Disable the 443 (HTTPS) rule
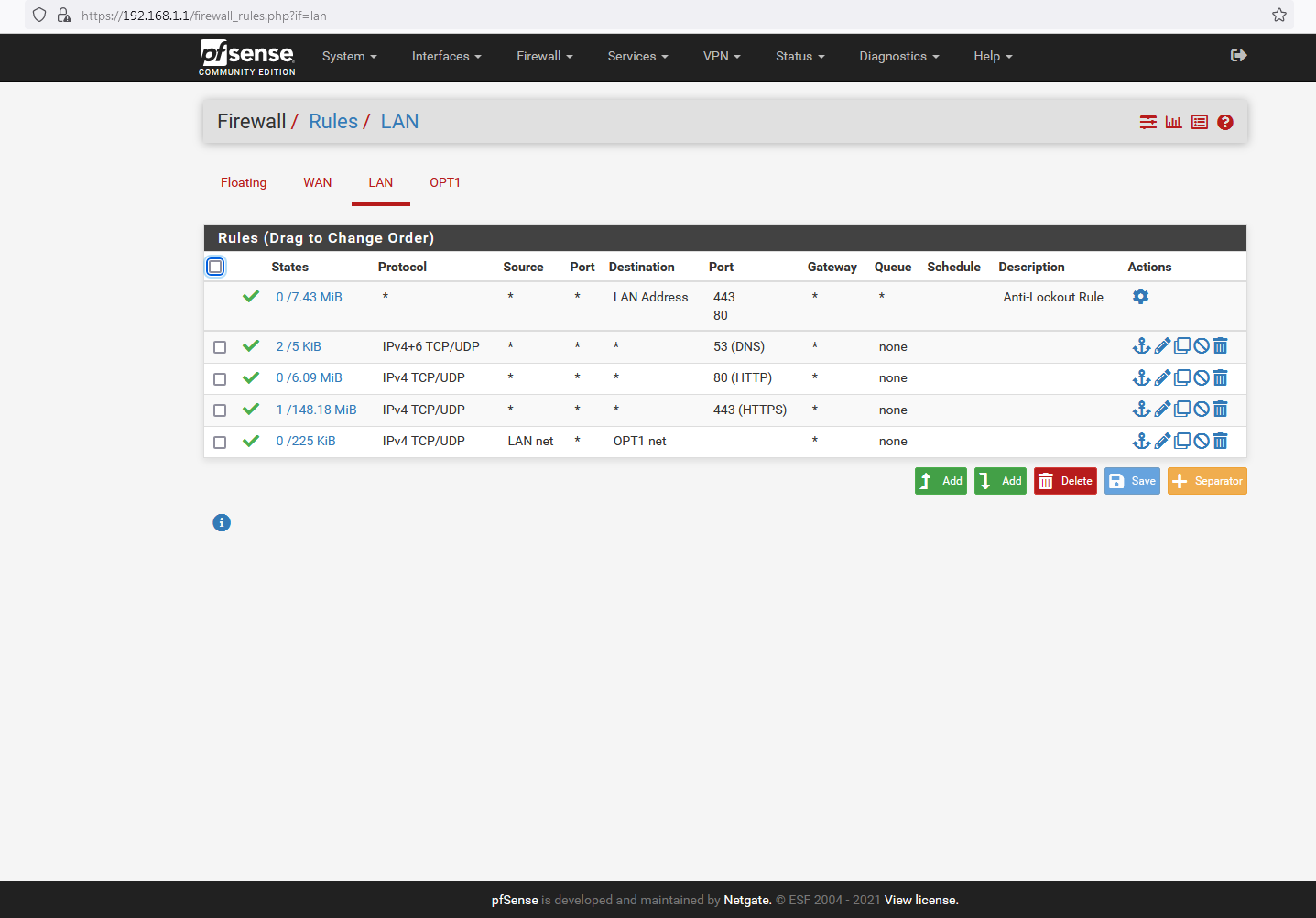This screenshot has width=1316, height=918. pyautogui.click(x=1202, y=409)
